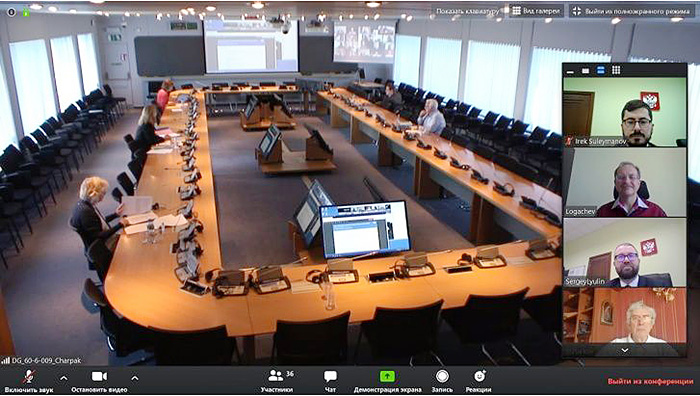Image resolution: width=700 pixels, height=396 pixels.
Task: Click Выйти из конференции to leave
Action: point(650,381)
